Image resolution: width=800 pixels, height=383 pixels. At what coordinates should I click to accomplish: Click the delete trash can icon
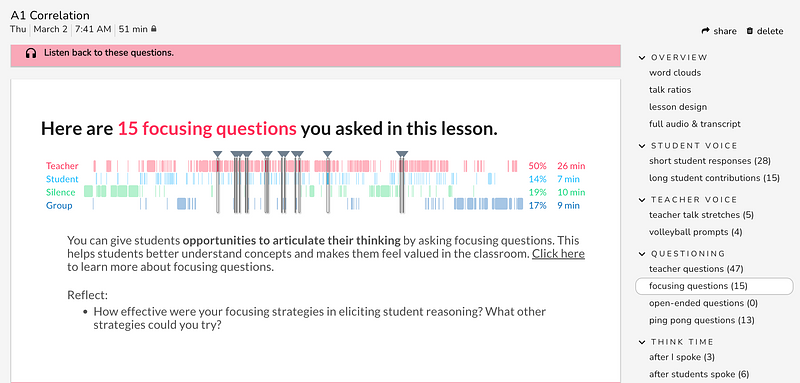point(749,31)
